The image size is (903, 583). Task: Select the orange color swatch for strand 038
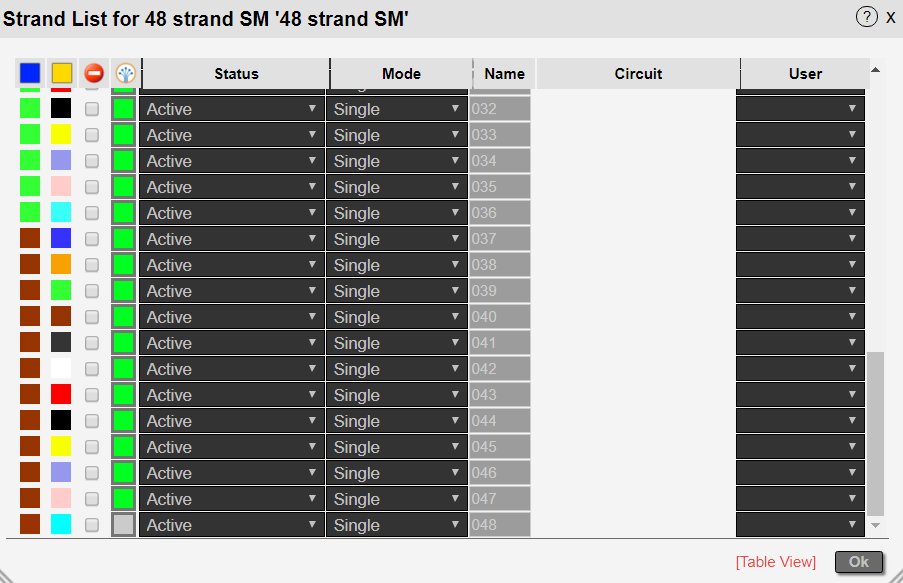tap(61, 265)
